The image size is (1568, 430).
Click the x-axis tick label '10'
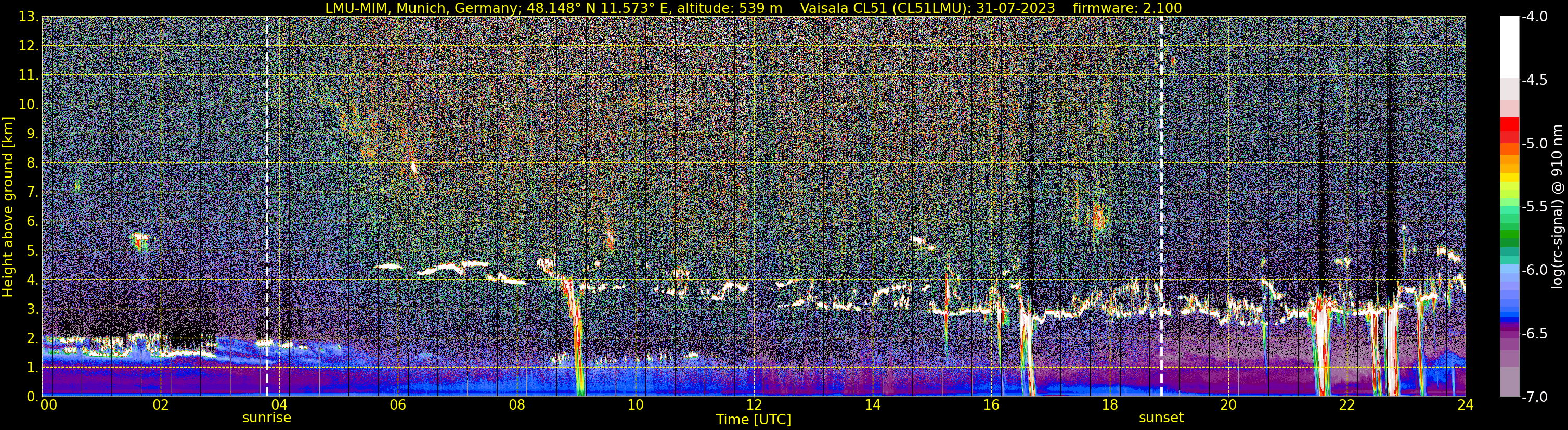pos(635,405)
